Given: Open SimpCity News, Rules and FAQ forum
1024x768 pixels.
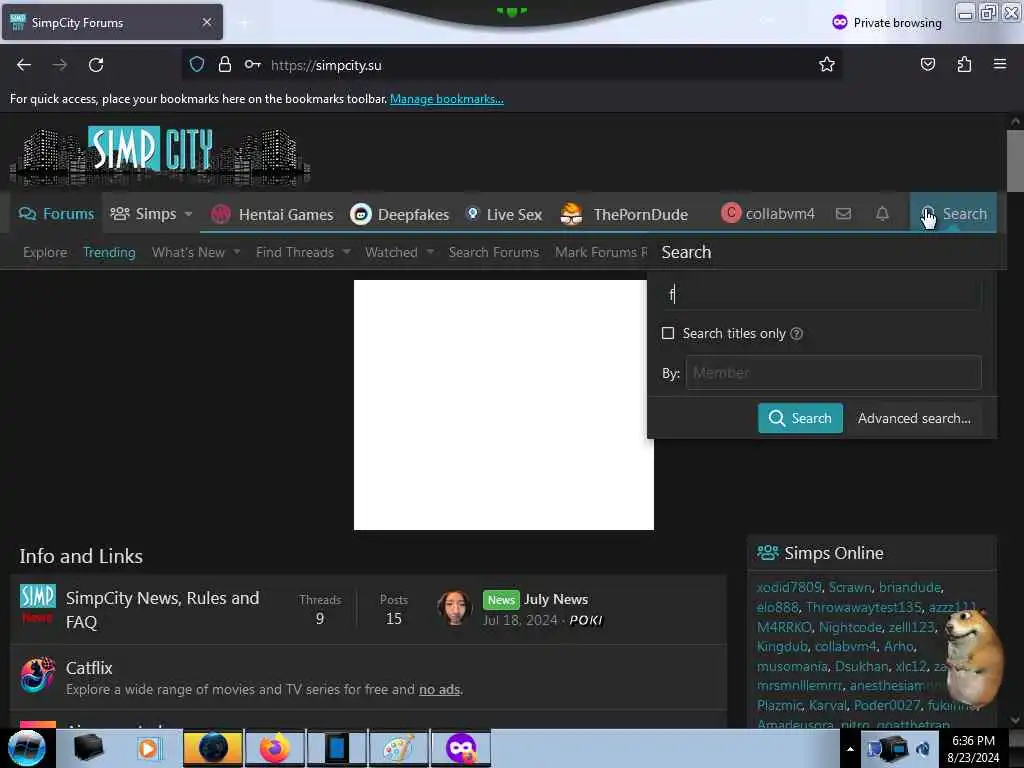Looking at the screenshot, I should 163,610.
